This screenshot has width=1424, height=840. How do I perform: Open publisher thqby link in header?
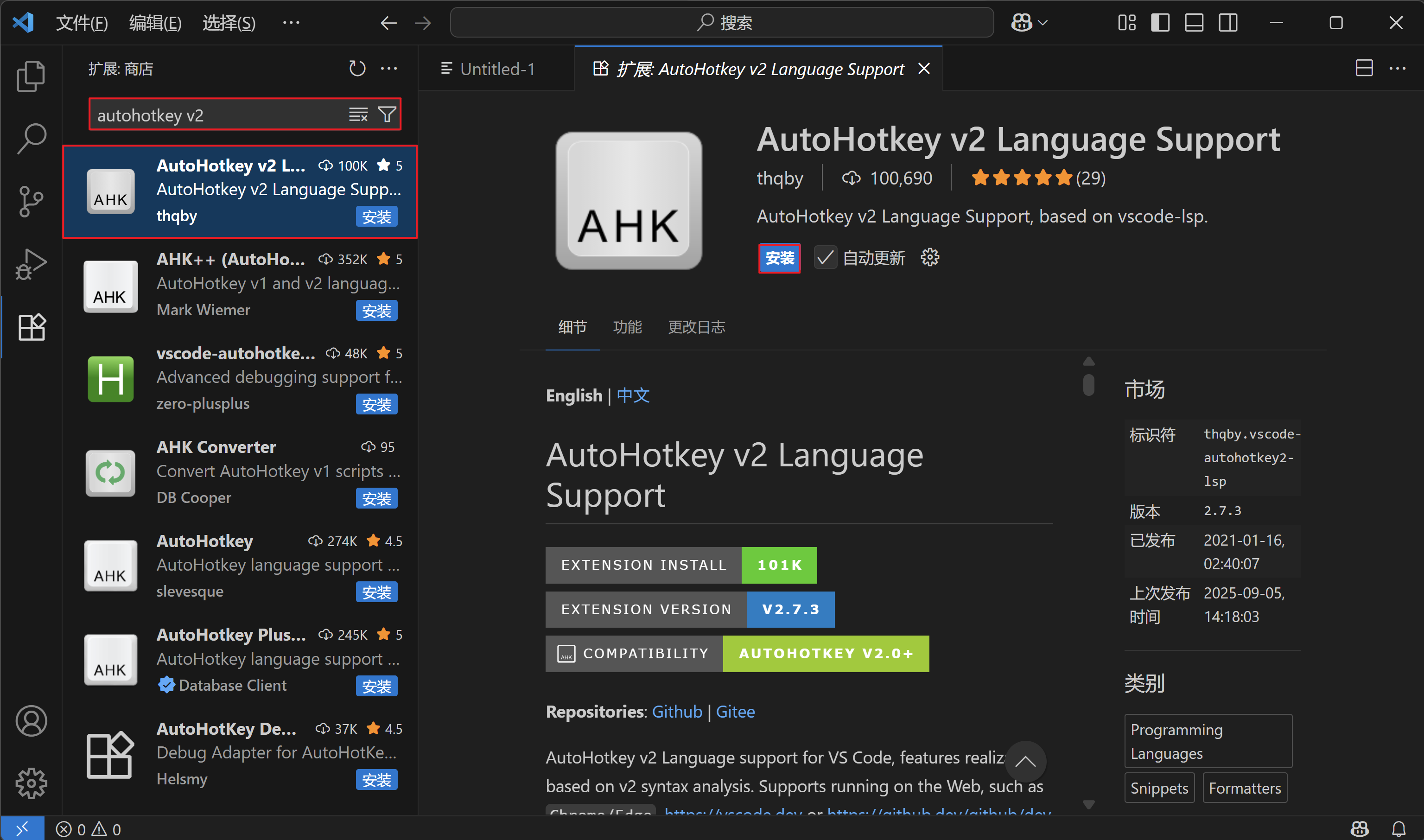pyautogui.click(x=780, y=178)
